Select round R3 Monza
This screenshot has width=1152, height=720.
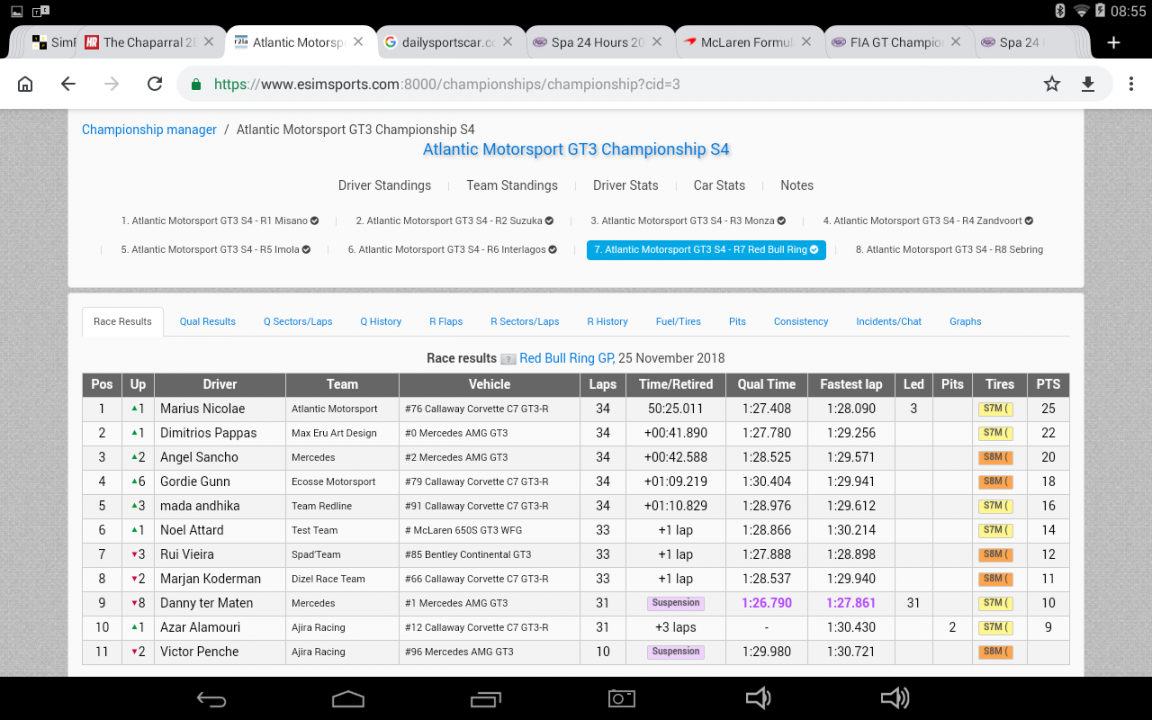tap(688, 220)
